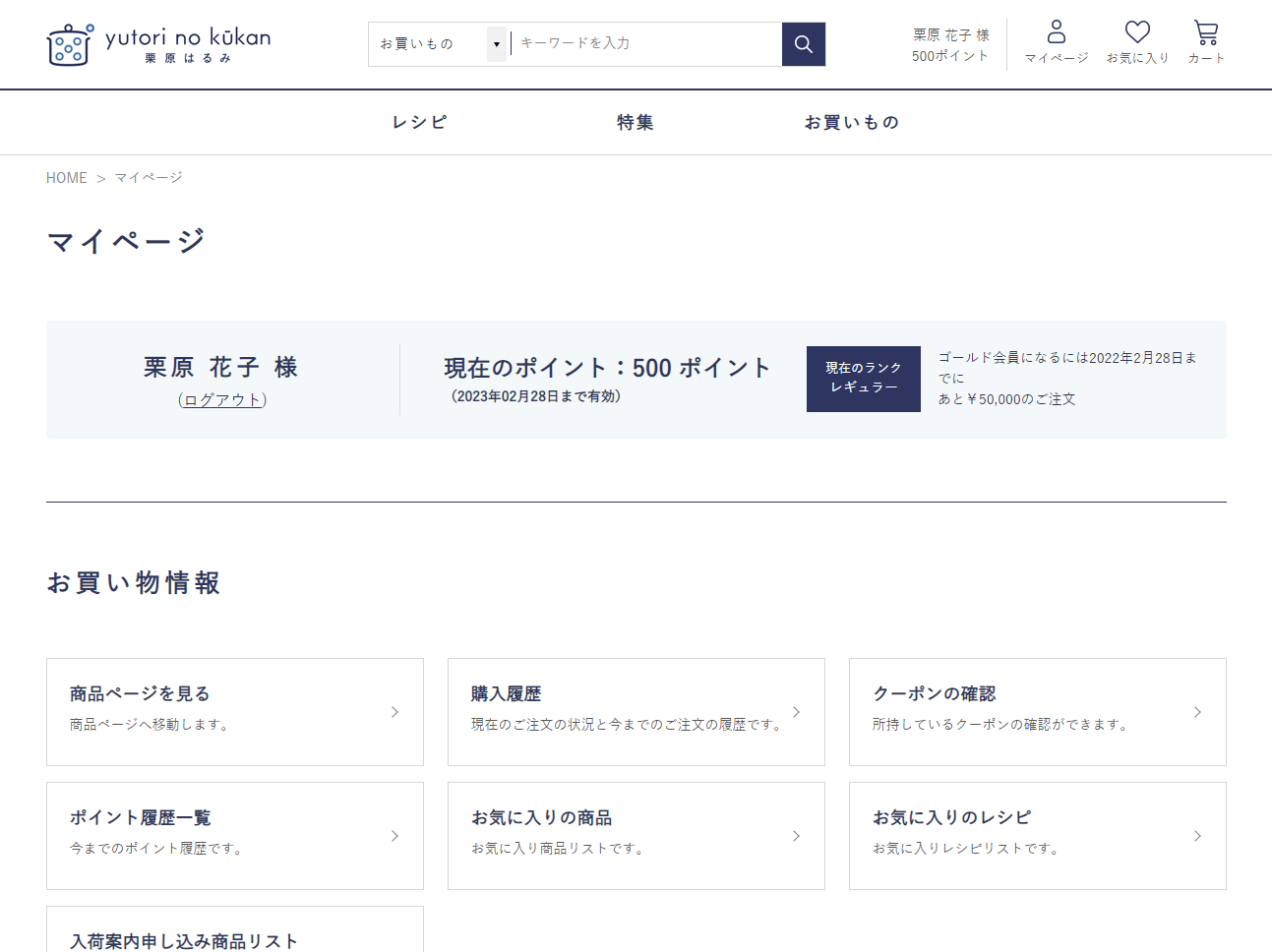1272x952 pixels.
Task: Click text 現在のポイント：500 ポイント
Action: [607, 368]
